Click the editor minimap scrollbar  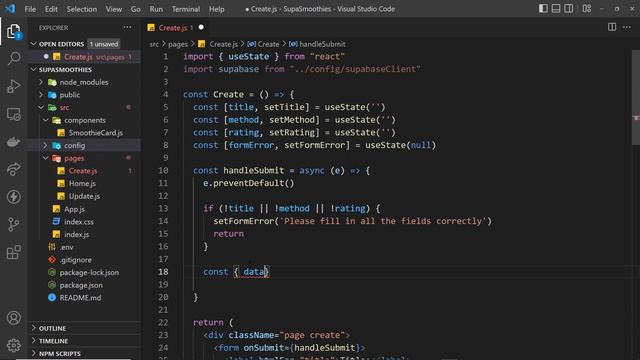click(x=636, y=98)
